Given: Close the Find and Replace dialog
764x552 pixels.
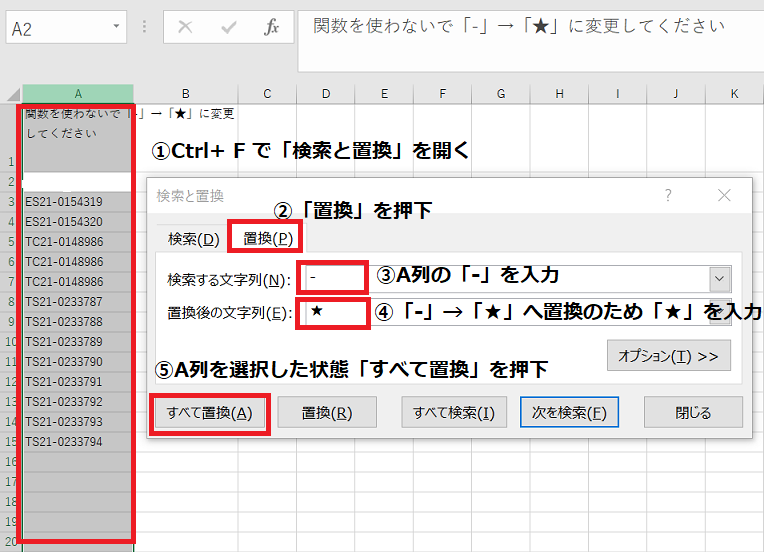Looking at the screenshot, I should [724, 195].
